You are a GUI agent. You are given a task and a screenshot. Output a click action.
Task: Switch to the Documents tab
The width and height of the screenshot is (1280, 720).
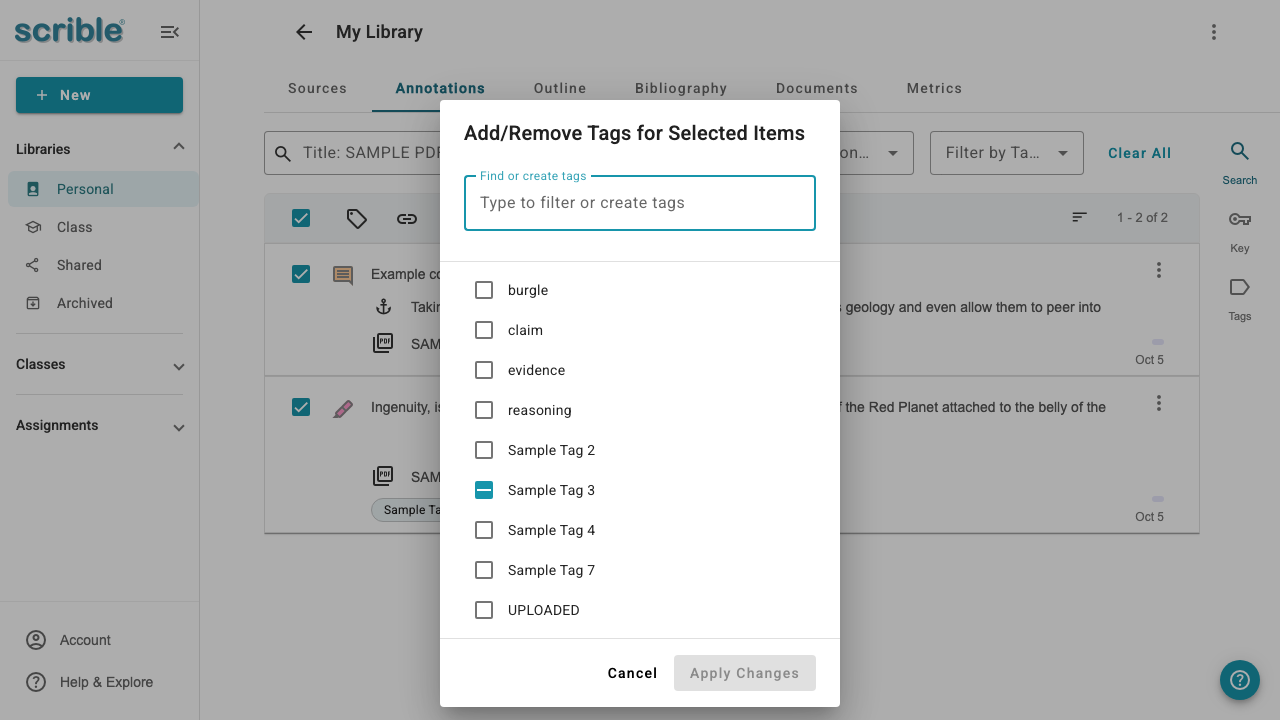tap(817, 88)
